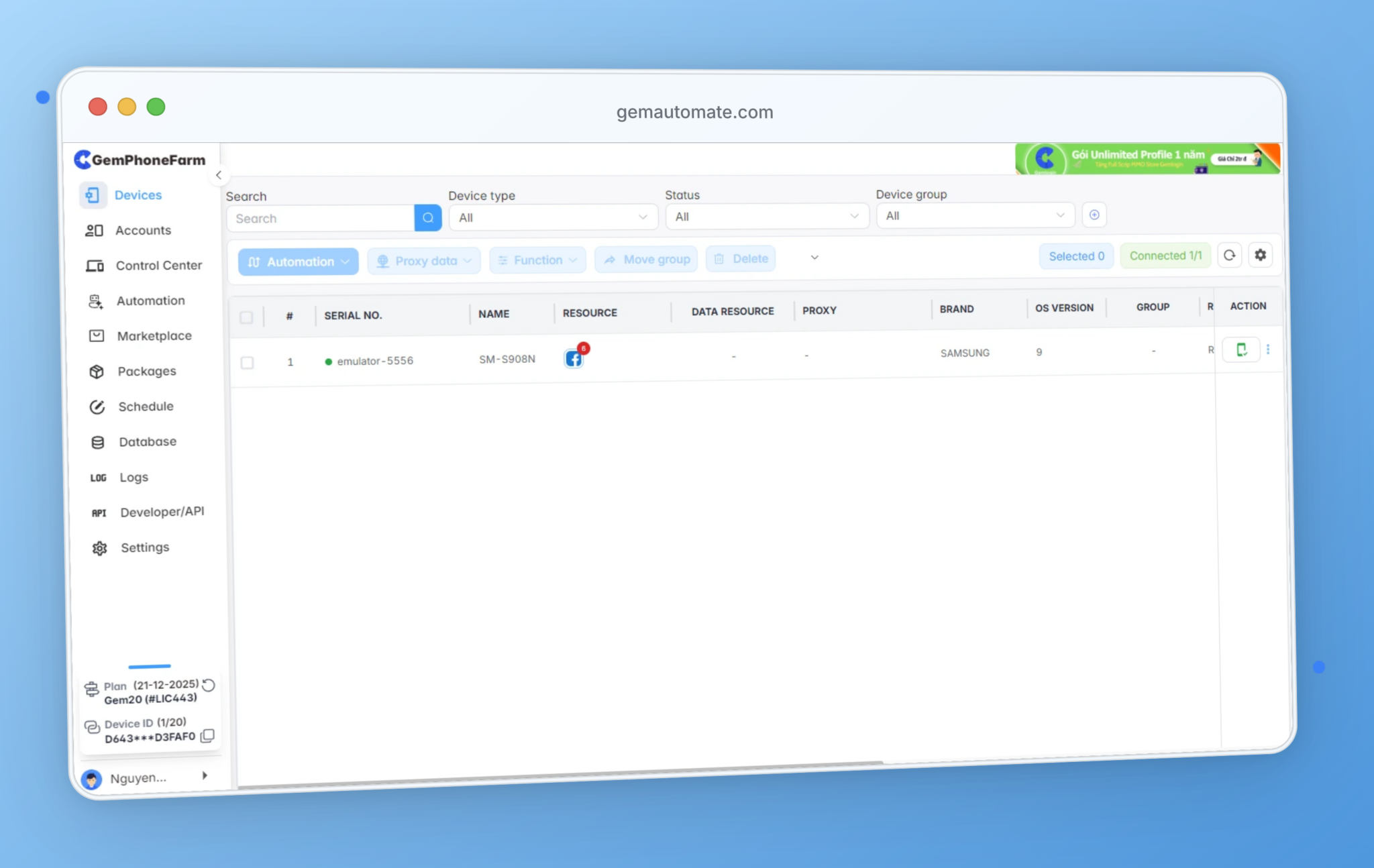Open the Device group dropdown
The width and height of the screenshot is (1374, 868).
(x=974, y=215)
